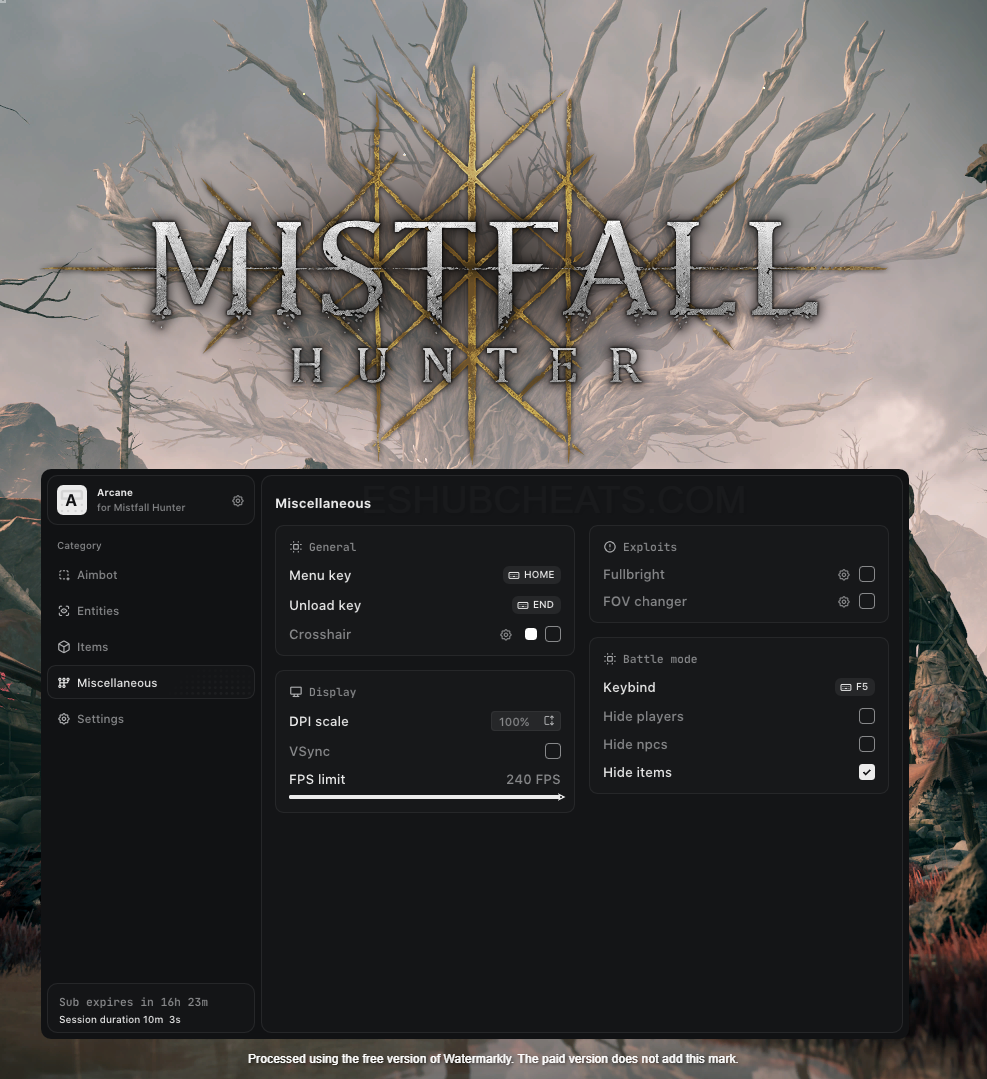Toggle the VSync checkbox
Viewport: 987px width, 1079px height.
[x=553, y=751]
